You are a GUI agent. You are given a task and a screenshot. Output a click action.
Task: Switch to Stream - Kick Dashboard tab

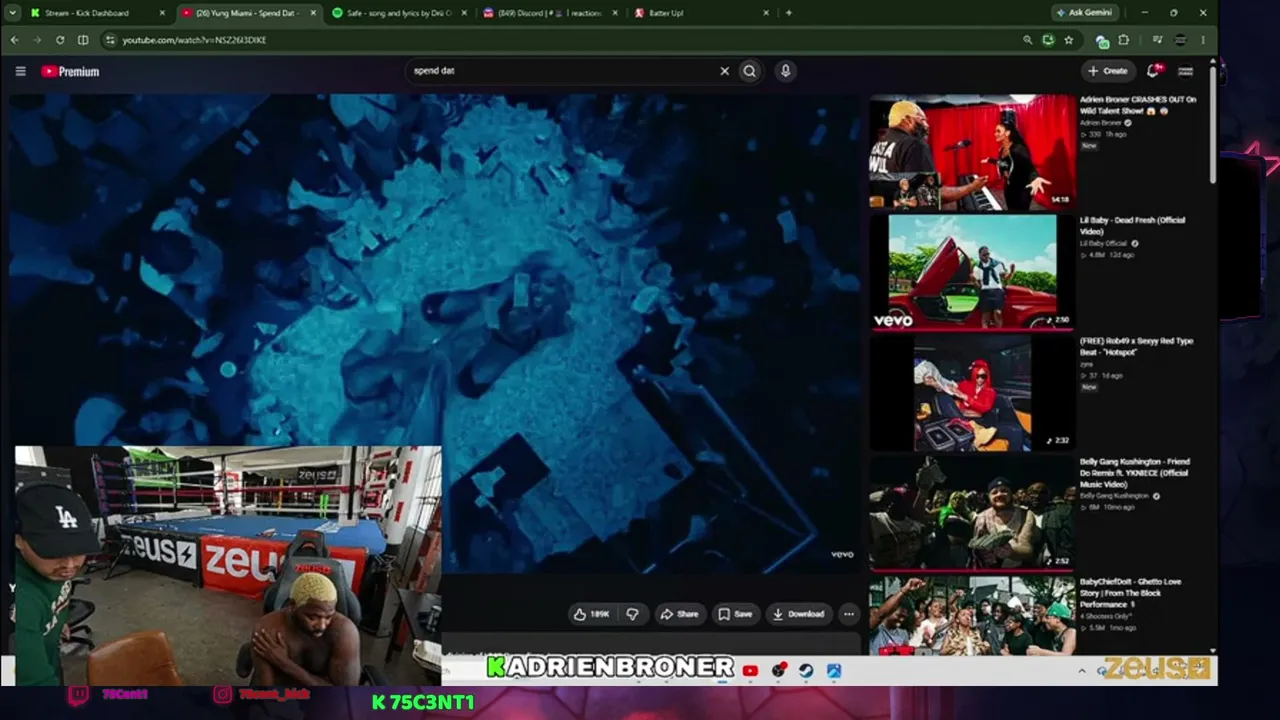97,13
